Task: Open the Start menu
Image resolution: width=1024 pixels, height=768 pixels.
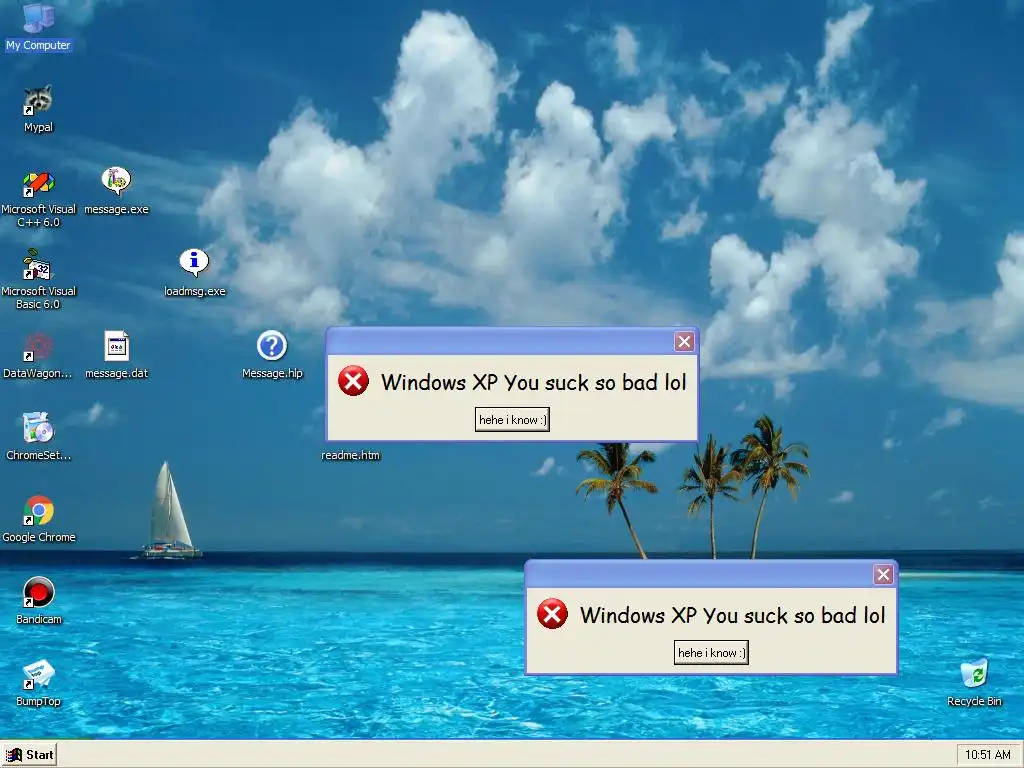Action: pos(29,755)
